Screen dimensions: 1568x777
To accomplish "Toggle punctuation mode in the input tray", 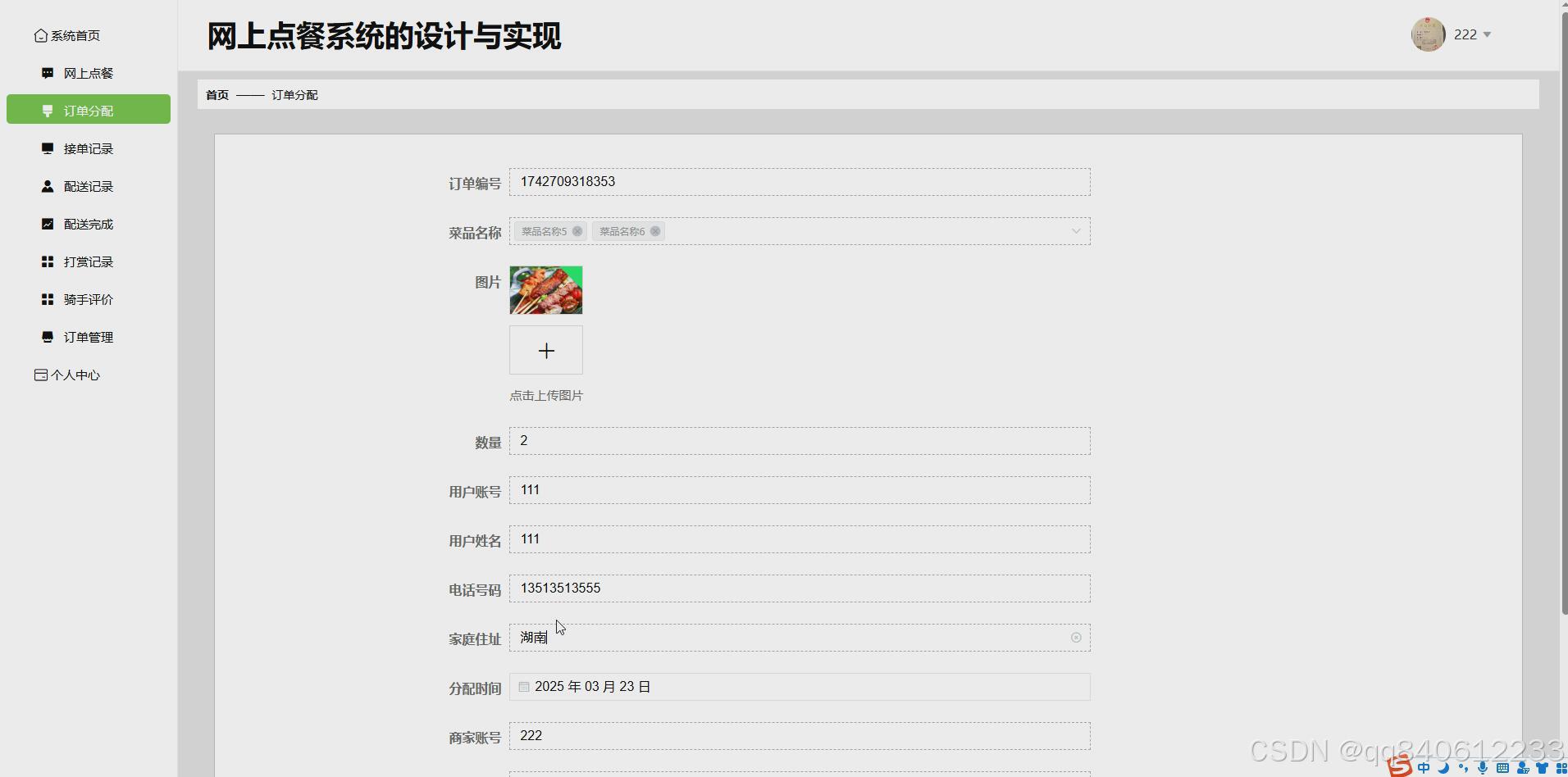I will [1462, 768].
